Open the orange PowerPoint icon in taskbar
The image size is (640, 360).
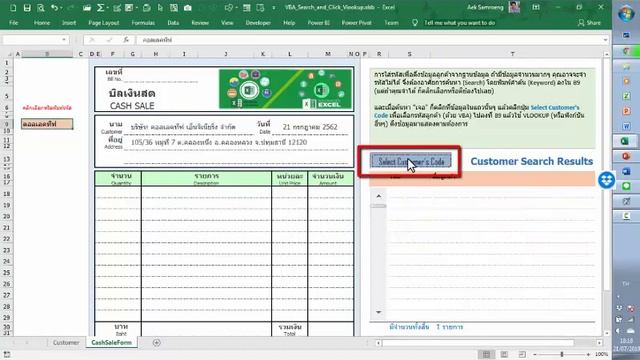[626, 111]
